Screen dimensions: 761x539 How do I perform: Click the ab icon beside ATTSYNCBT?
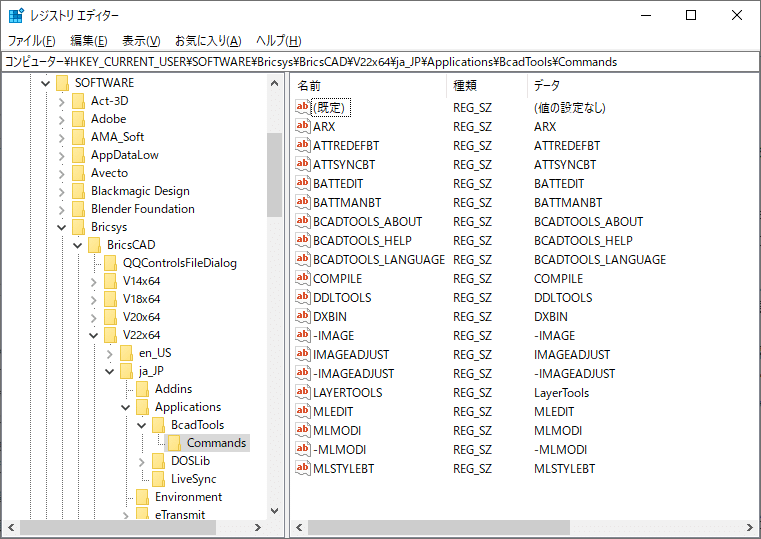302,164
